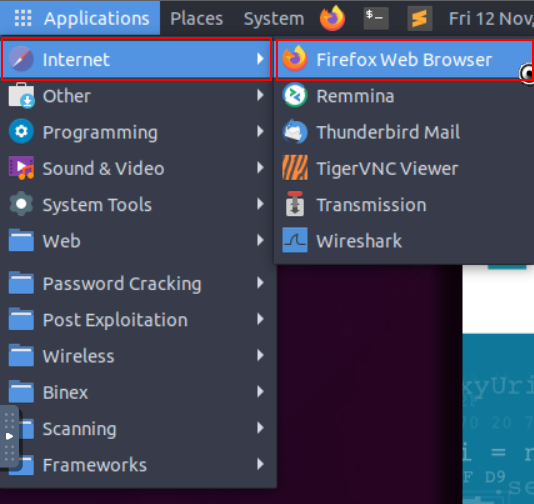
Task: Click the Transmission download icon
Action: click(295, 204)
